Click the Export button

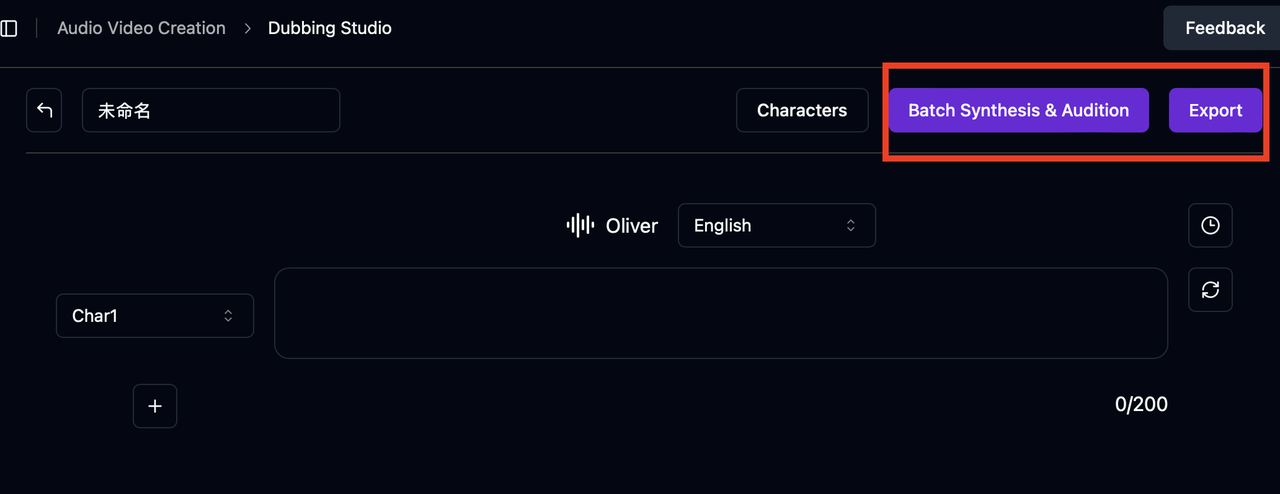pyautogui.click(x=1215, y=110)
